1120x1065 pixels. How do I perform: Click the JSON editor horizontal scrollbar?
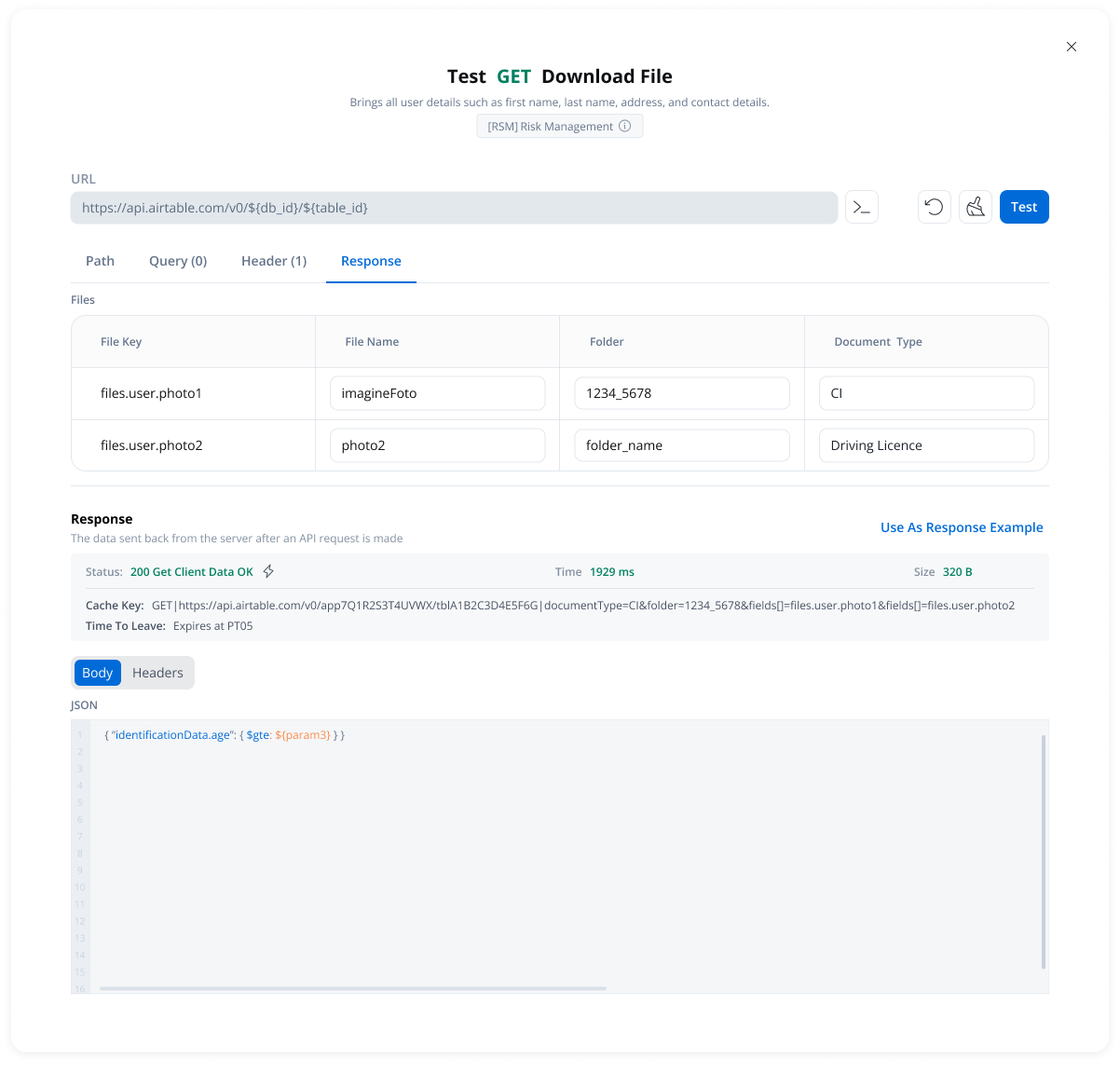tap(353, 989)
